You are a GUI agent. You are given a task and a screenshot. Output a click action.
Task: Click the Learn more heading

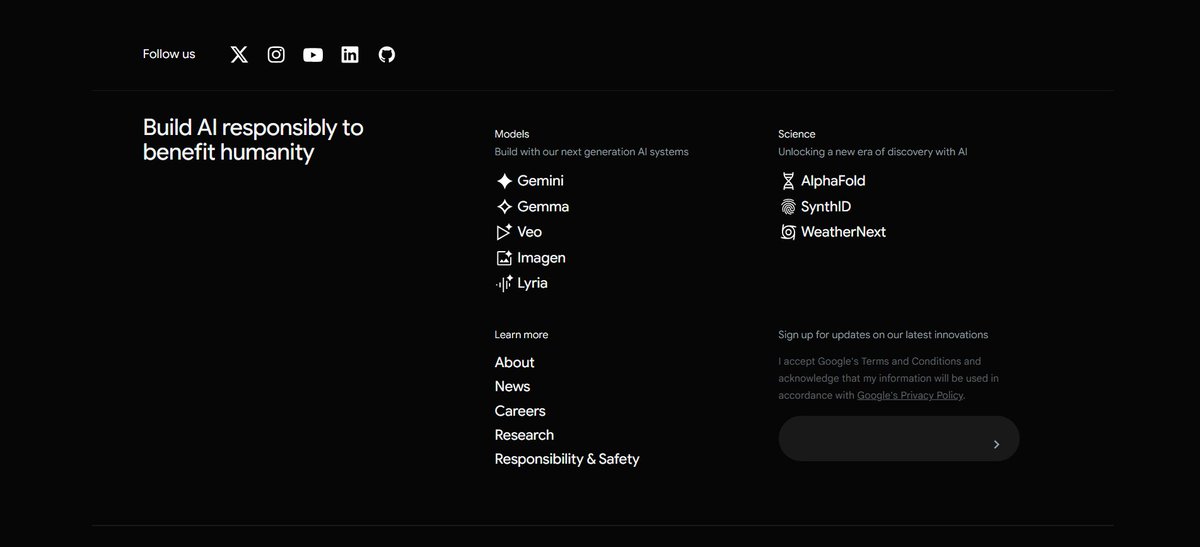[521, 335]
